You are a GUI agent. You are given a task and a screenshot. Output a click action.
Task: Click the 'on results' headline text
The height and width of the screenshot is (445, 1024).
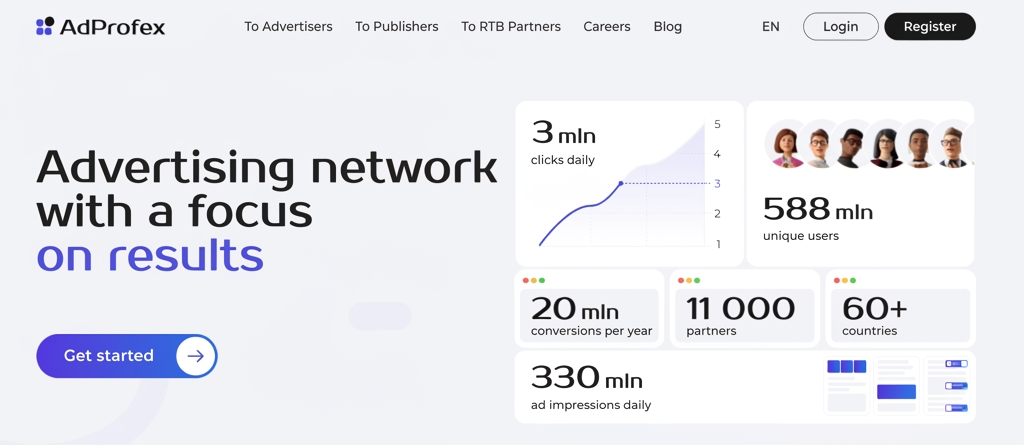150,255
